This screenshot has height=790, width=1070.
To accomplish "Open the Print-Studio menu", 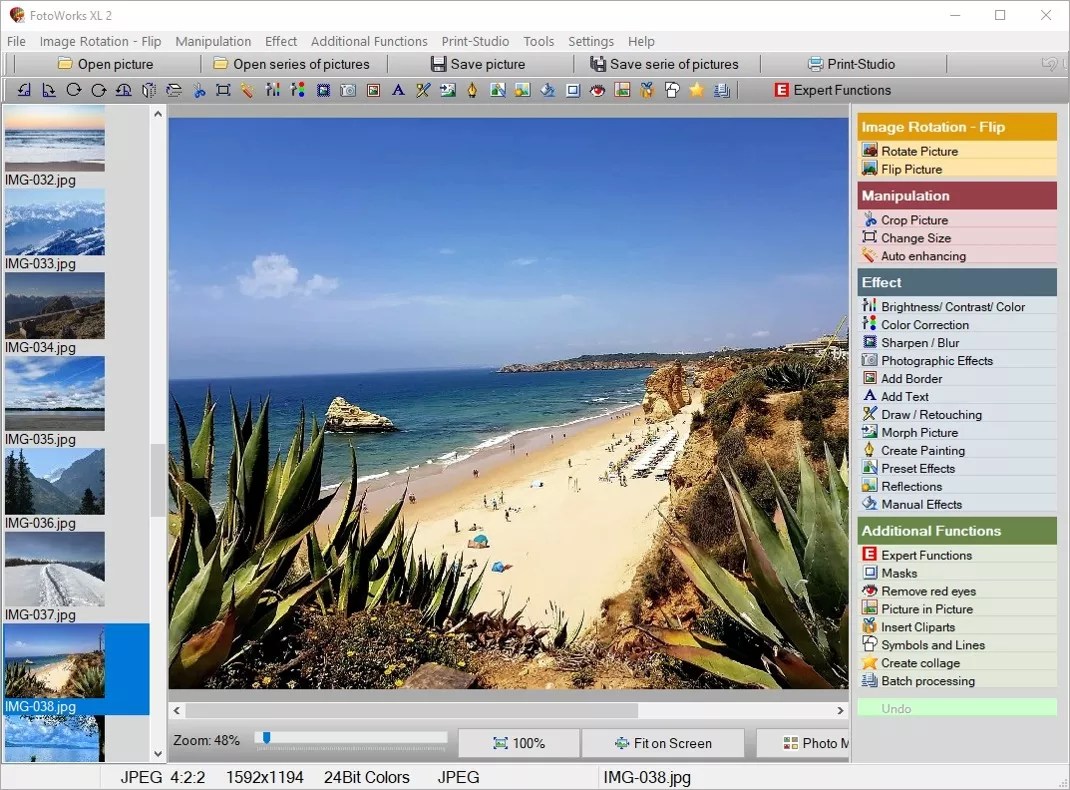I will tap(475, 41).
